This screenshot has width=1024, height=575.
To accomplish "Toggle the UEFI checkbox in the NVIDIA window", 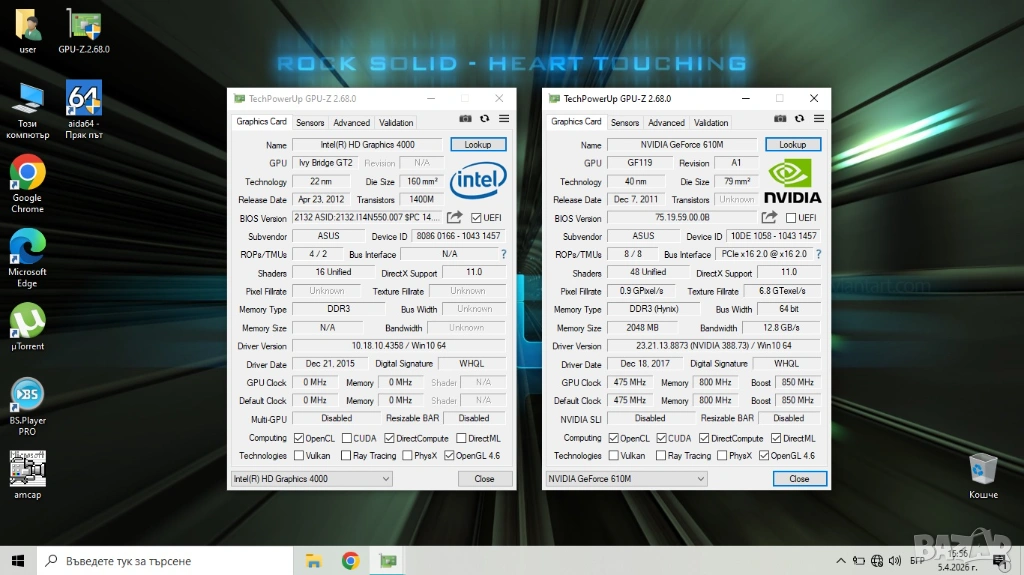I will point(791,218).
